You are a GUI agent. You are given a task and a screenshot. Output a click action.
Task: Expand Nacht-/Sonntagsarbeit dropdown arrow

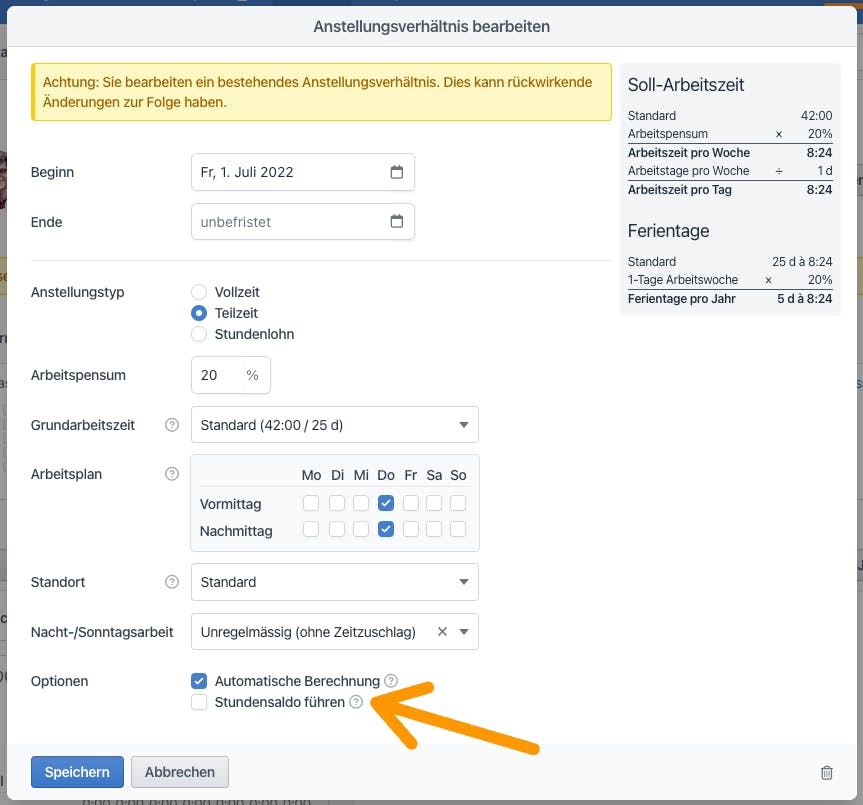tap(464, 632)
